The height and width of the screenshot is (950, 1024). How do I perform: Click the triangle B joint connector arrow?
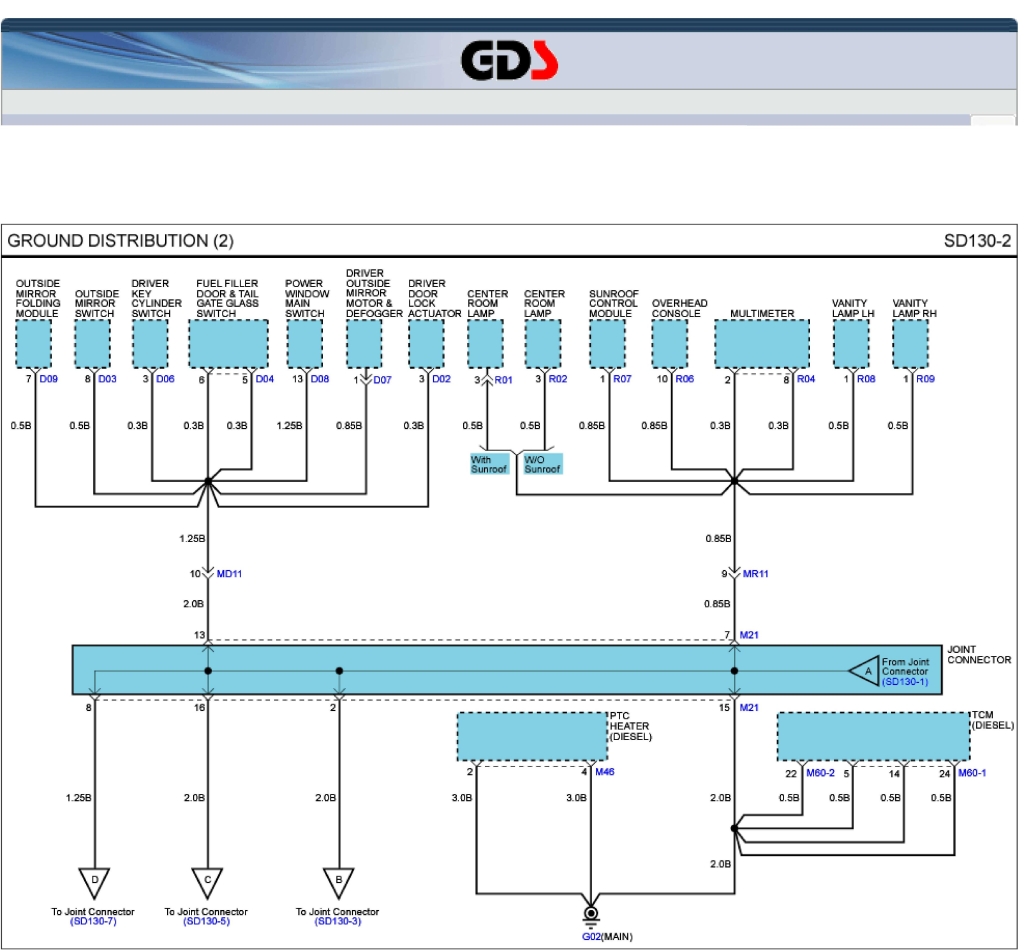(x=339, y=881)
